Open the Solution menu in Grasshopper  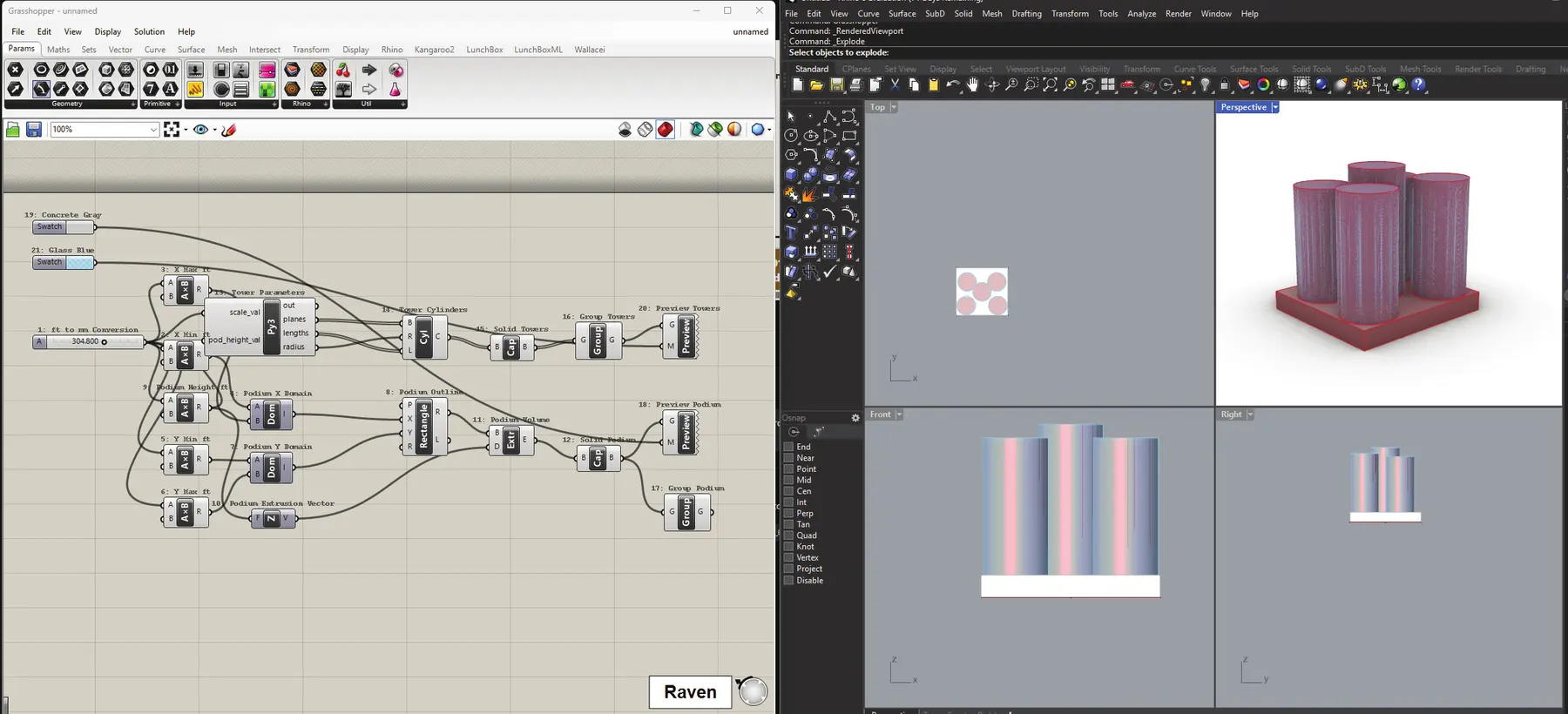pyautogui.click(x=149, y=31)
